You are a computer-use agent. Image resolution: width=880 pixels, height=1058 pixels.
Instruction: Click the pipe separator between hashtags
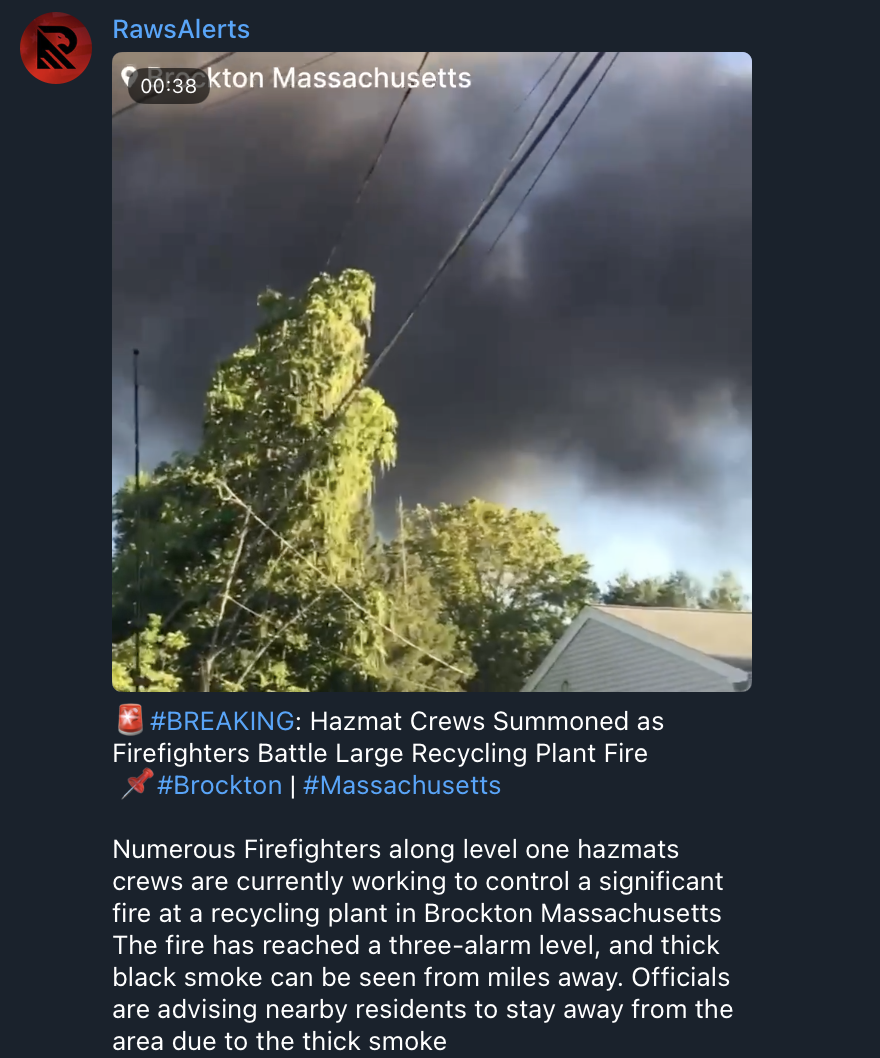coord(293,786)
